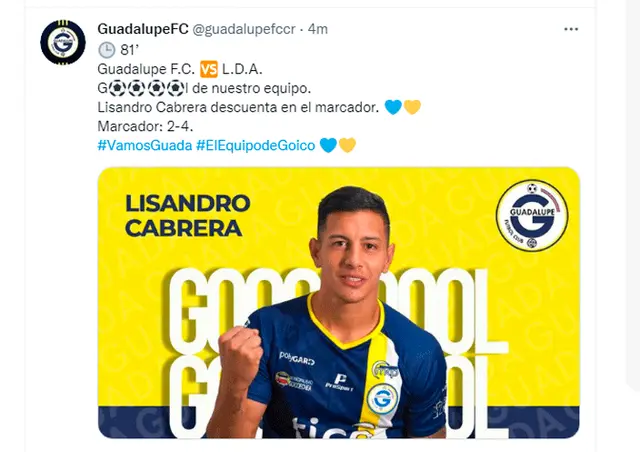Image resolution: width=640 pixels, height=452 pixels.
Task: Click the orange VS emoji icon
Action: (209, 69)
